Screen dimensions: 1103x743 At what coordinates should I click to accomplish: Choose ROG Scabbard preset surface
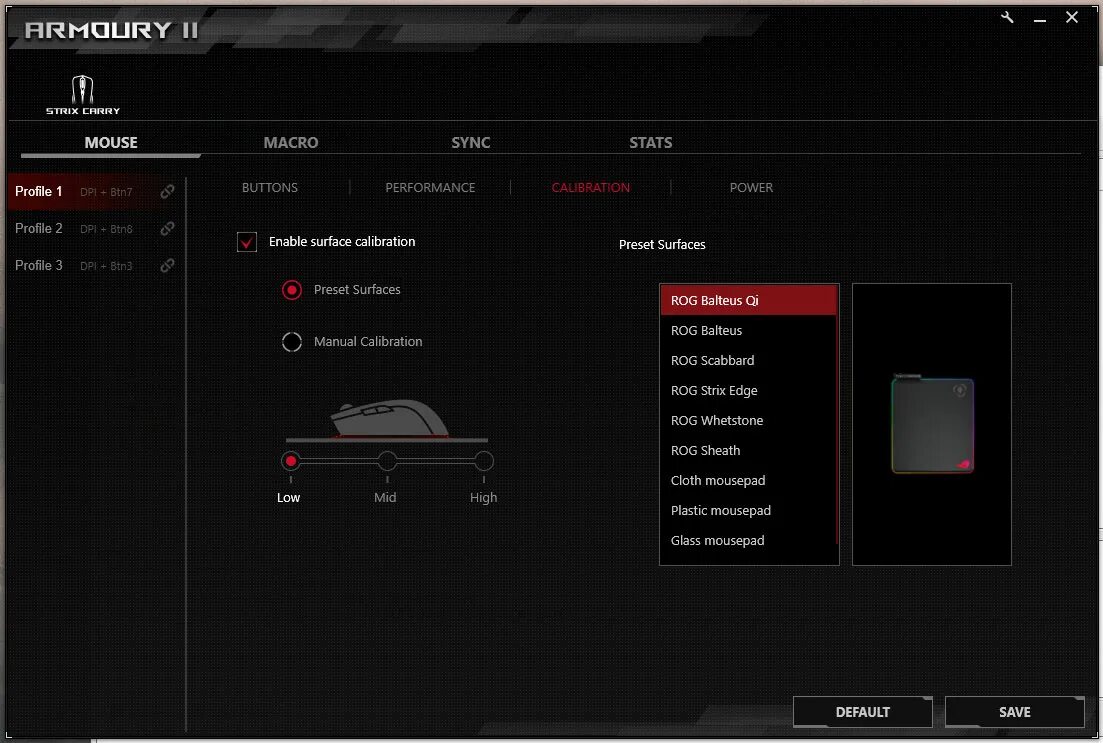point(748,361)
